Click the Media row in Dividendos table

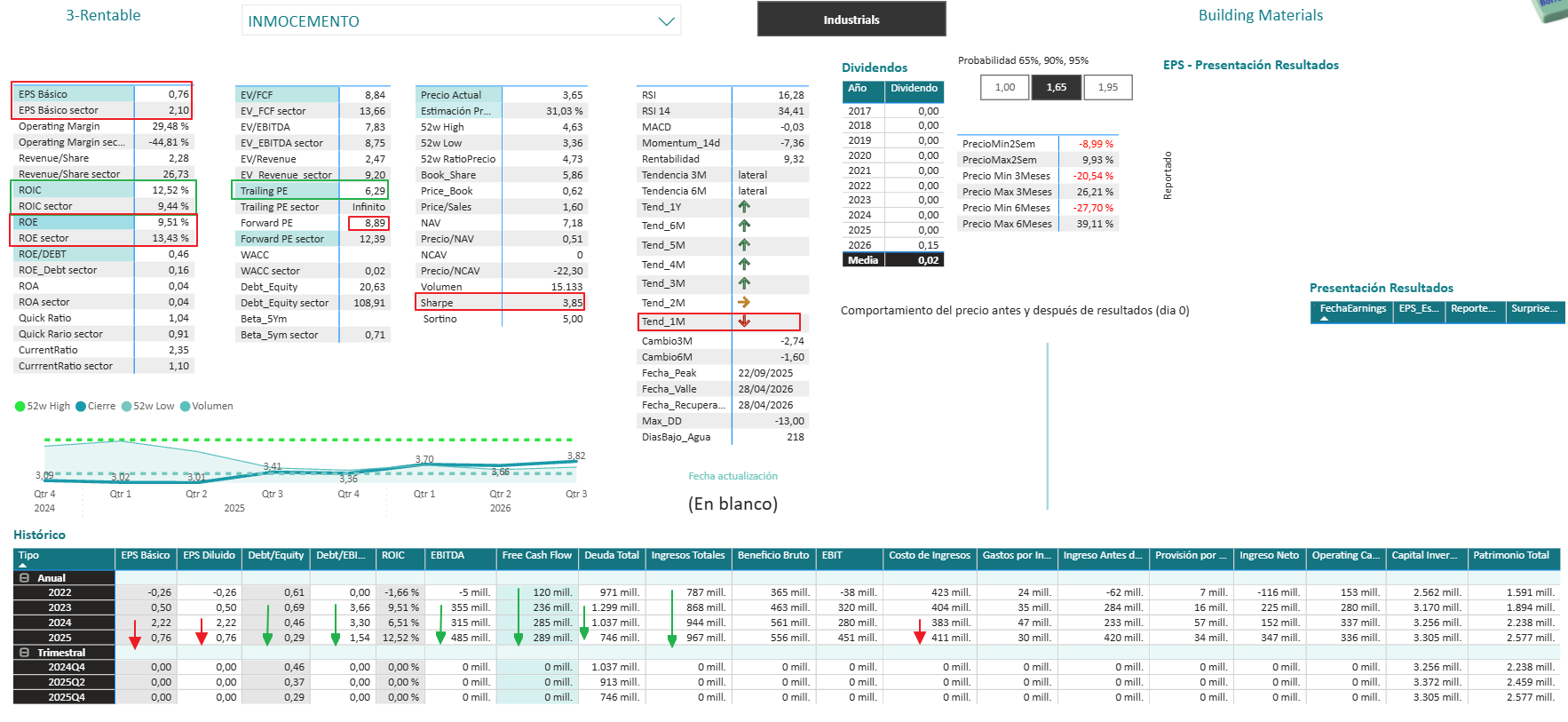893,260
